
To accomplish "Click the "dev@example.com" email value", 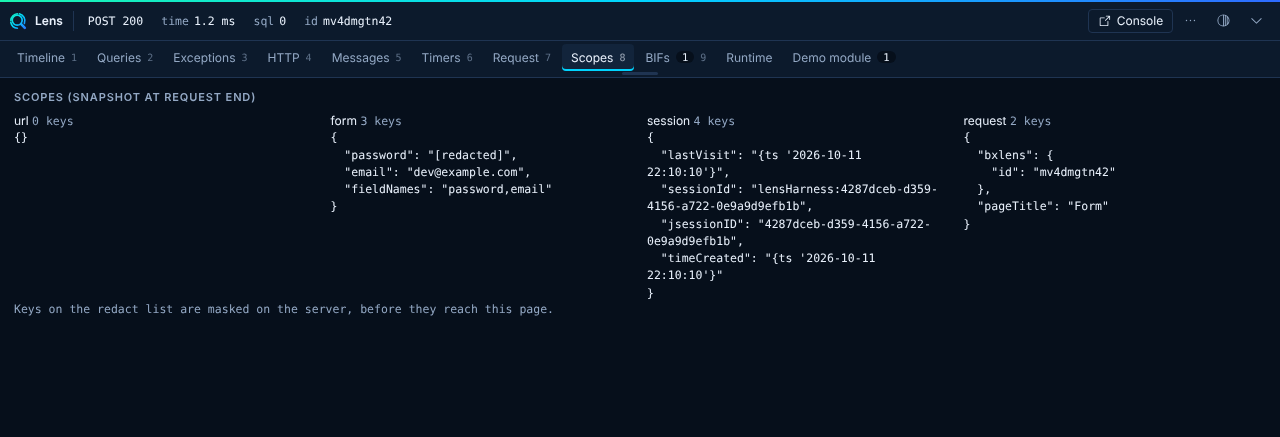I will pos(466,172).
